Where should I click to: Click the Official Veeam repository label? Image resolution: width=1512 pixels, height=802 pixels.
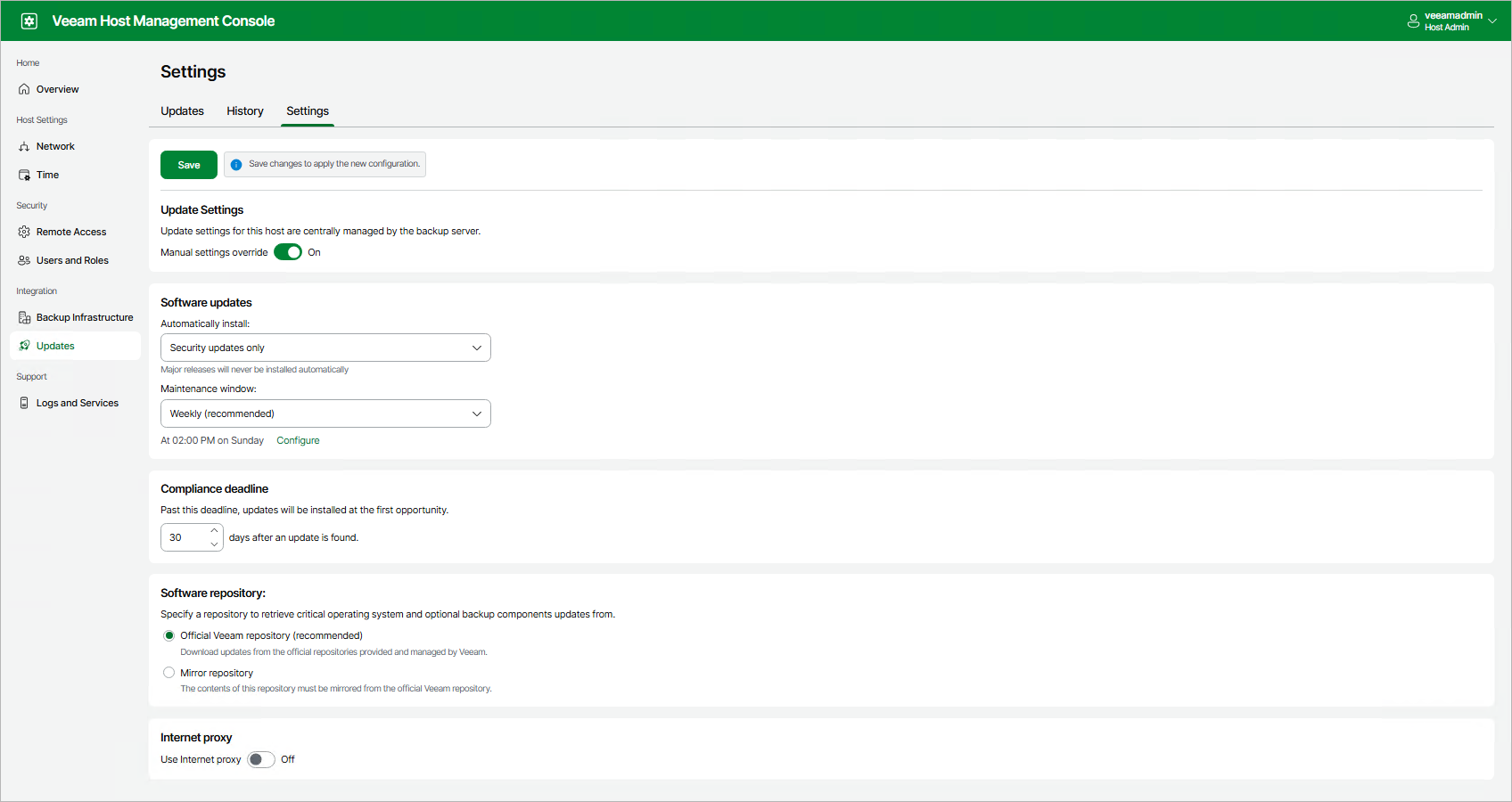[271, 635]
